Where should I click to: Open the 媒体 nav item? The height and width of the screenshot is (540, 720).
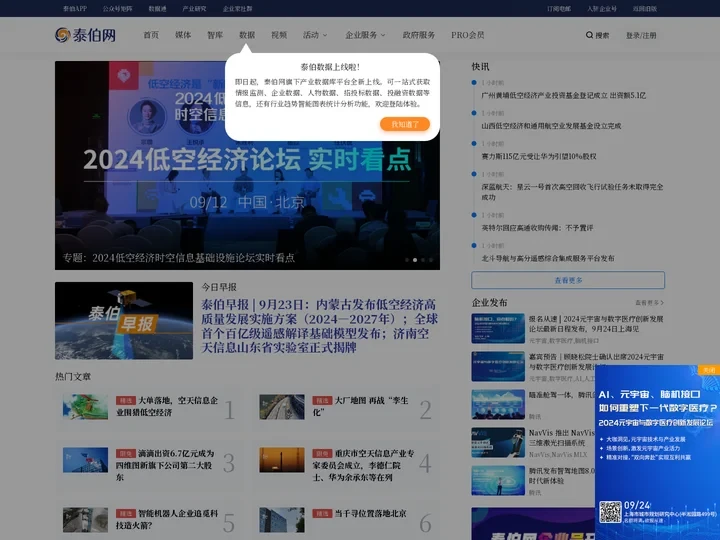pos(183,35)
